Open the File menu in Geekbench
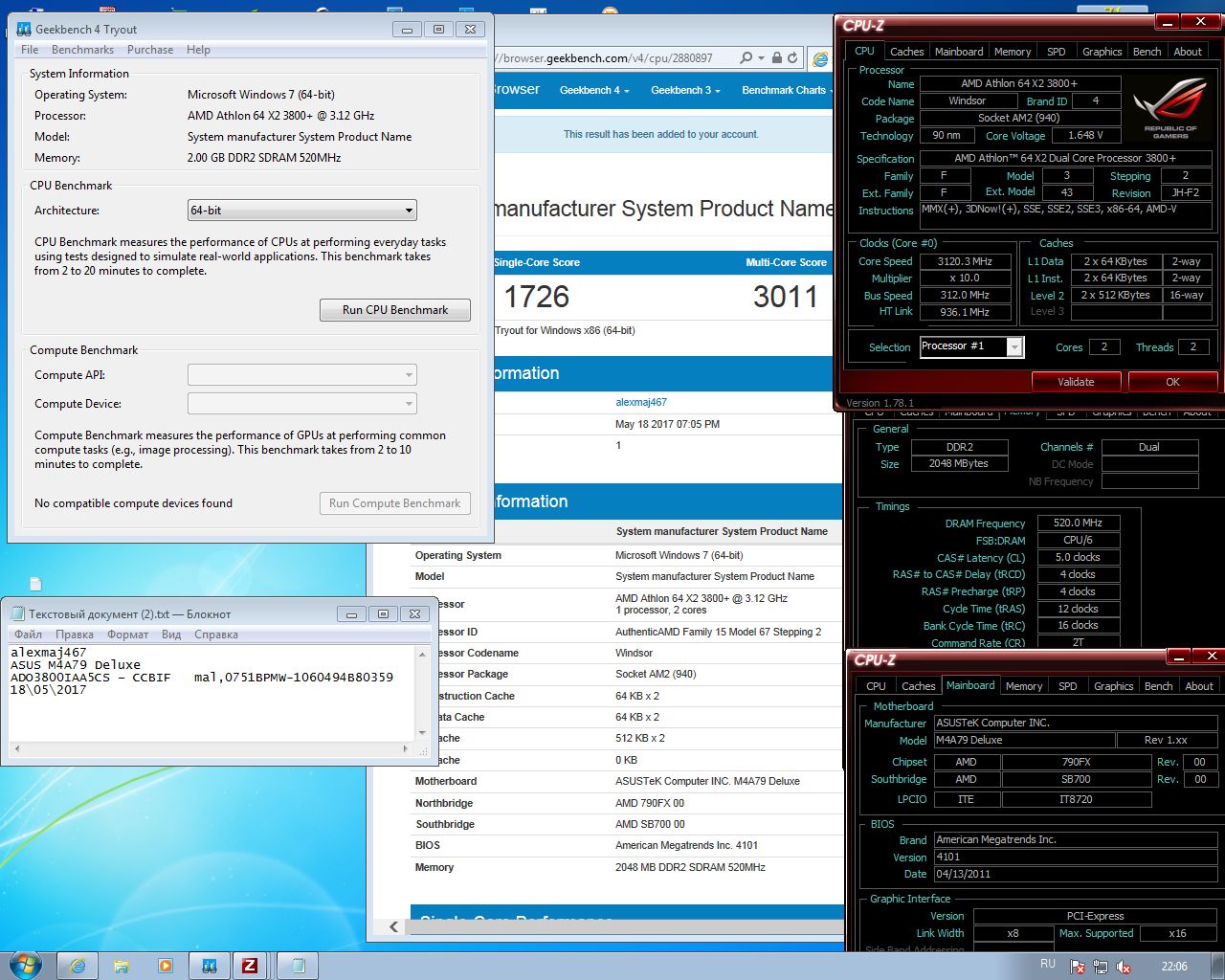The height and width of the screenshot is (980, 1225). (30, 50)
